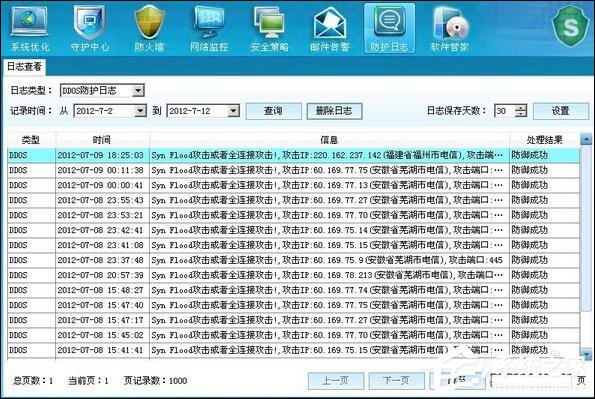
Task: Select the log row at 2012-07-08 23:41:08
Action: pyautogui.click(x=294, y=245)
